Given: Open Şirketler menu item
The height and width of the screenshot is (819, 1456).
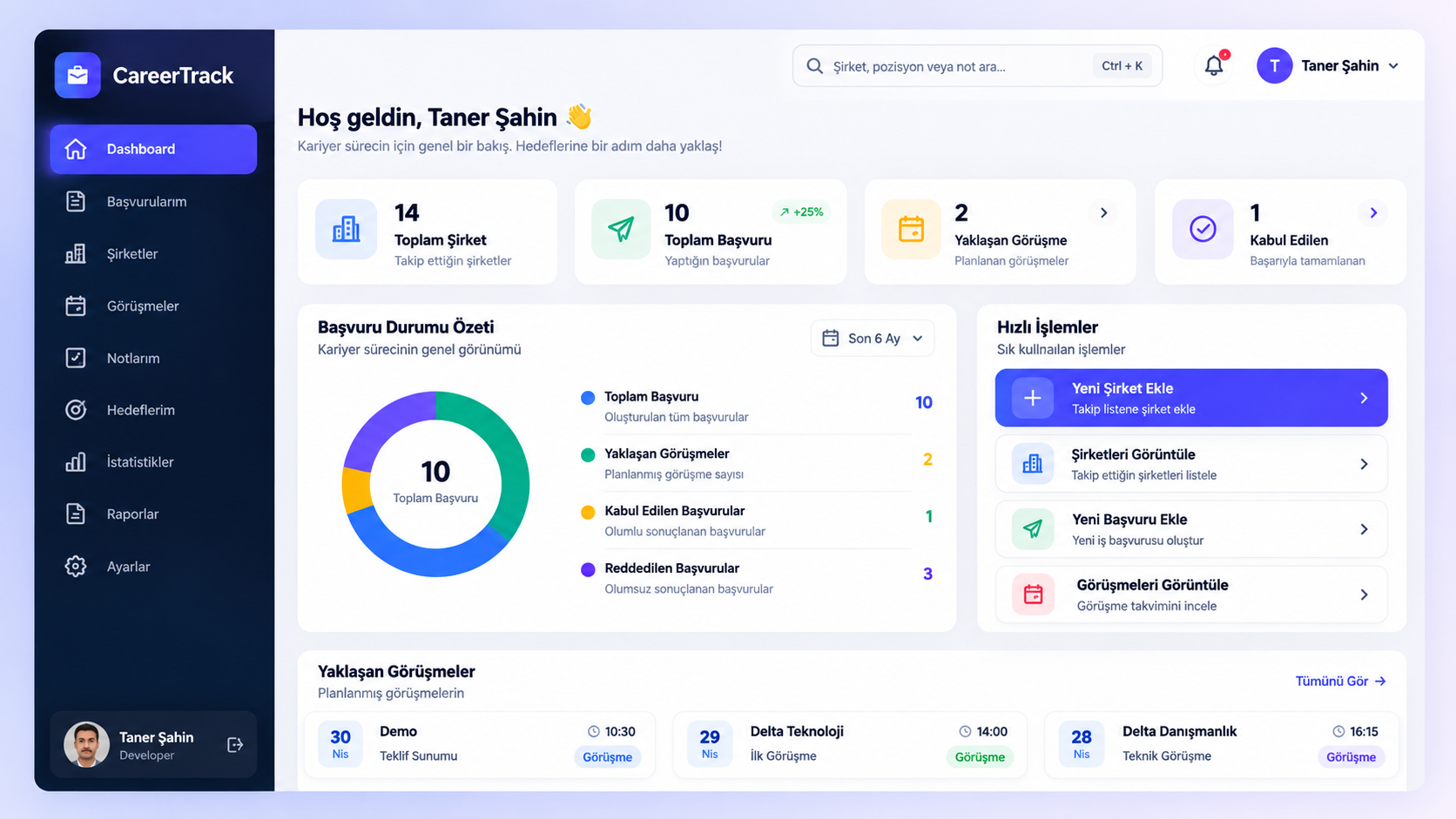Looking at the screenshot, I should click(x=153, y=253).
